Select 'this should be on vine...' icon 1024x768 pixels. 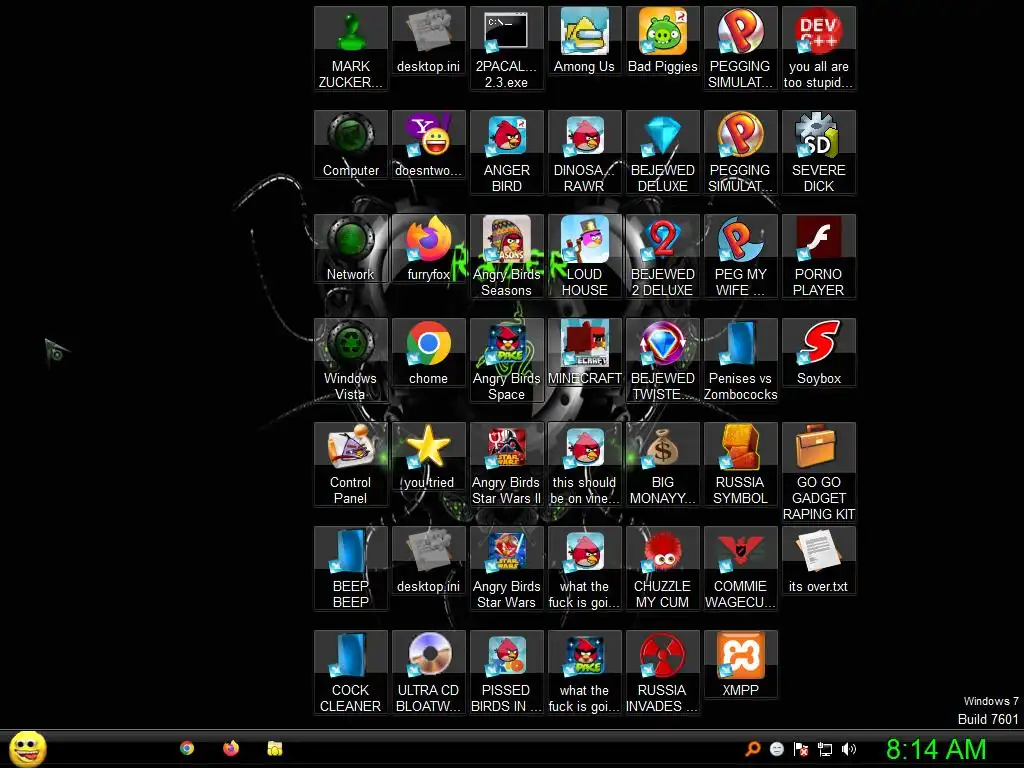584,464
